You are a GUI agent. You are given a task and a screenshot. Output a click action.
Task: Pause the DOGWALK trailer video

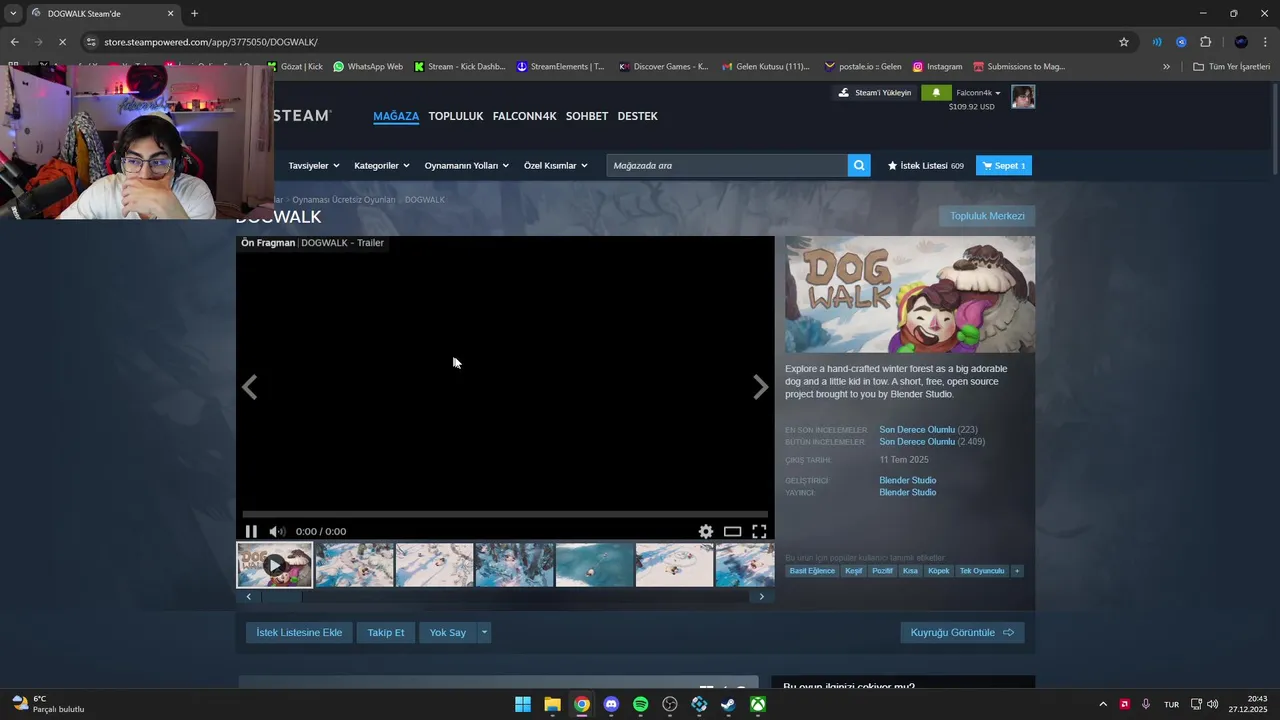tap(251, 532)
